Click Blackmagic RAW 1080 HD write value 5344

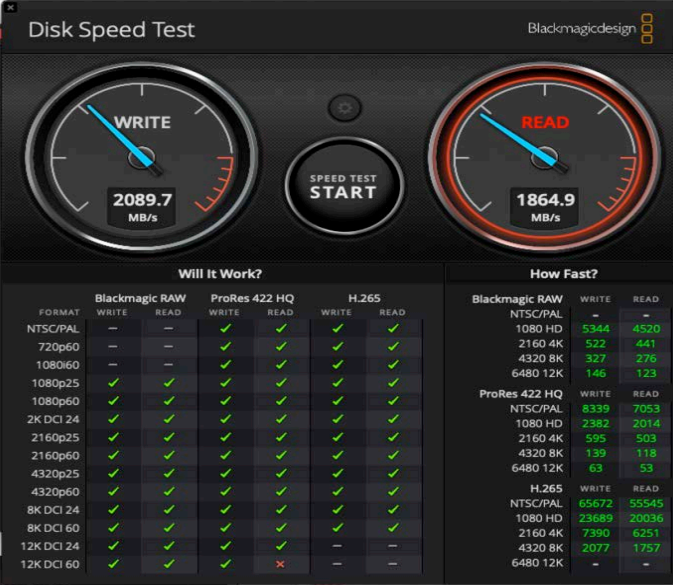(x=596, y=329)
